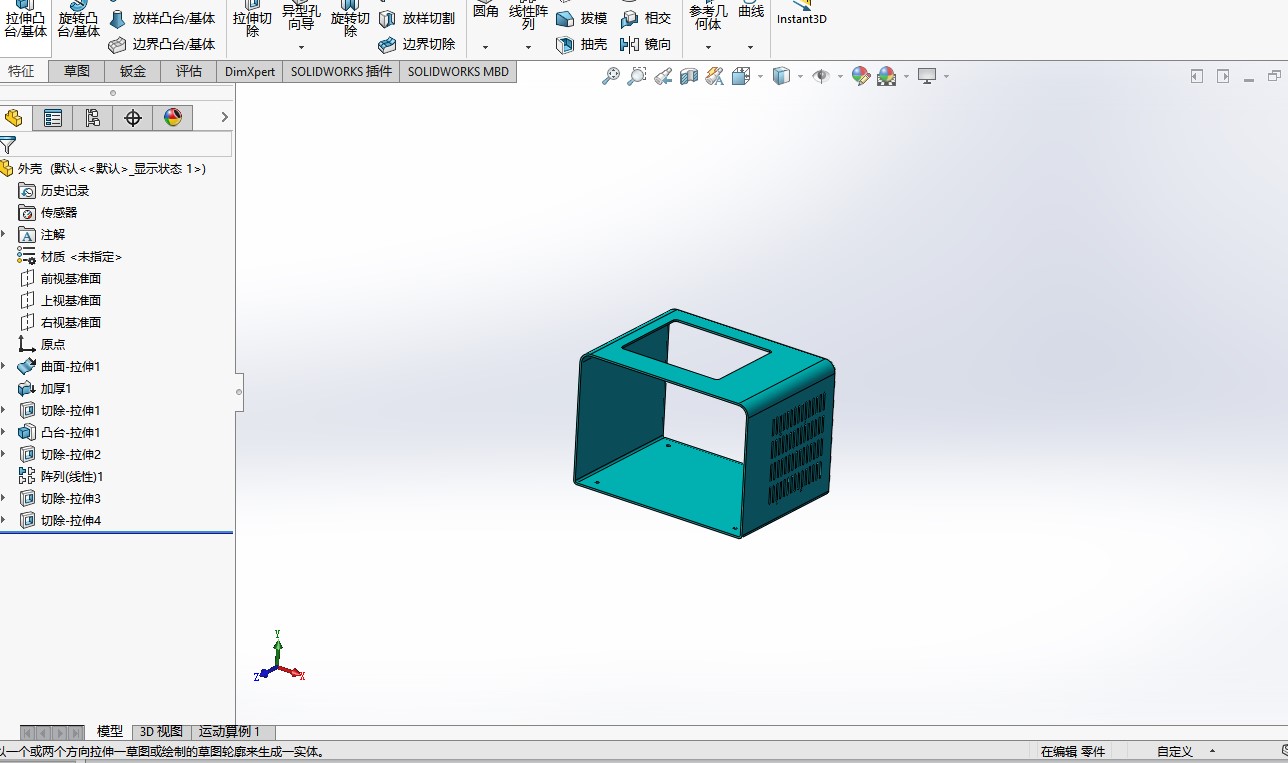Click the 圆角 fillet tool
Screen dimensions: 1288x763
point(485,11)
